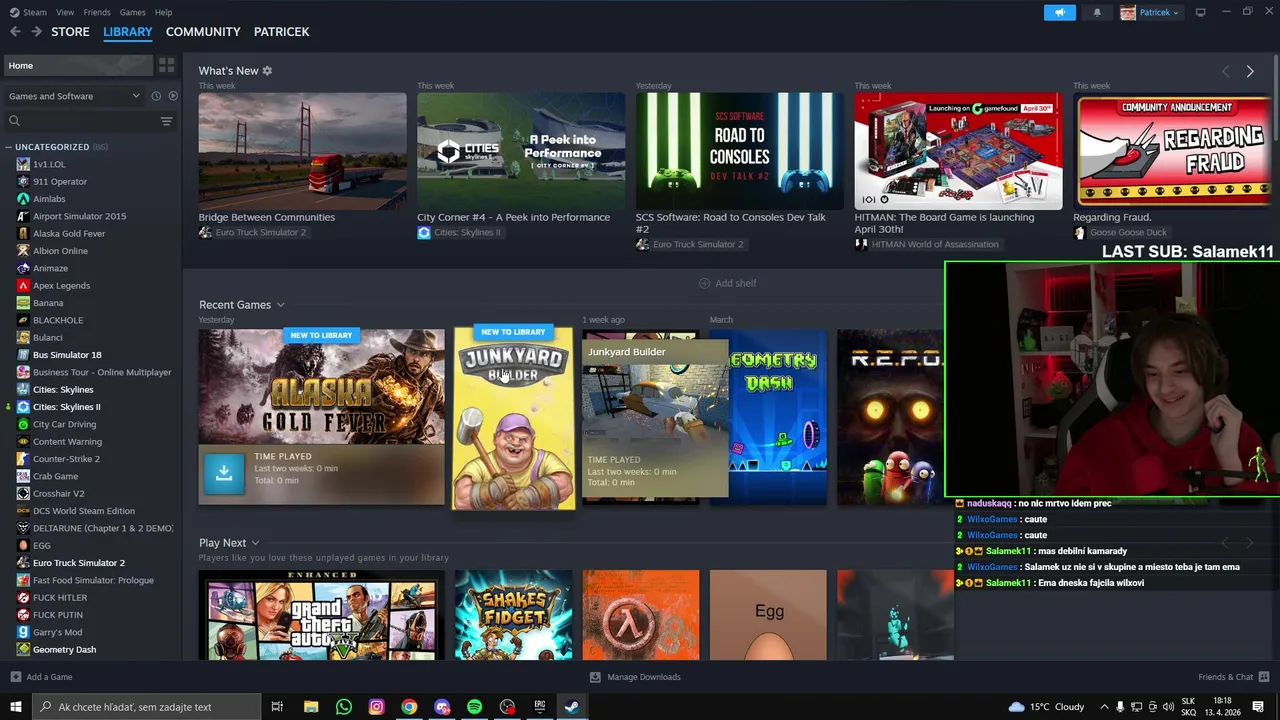
Task: Click the Home button in the sidebar
Action: click(78, 65)
